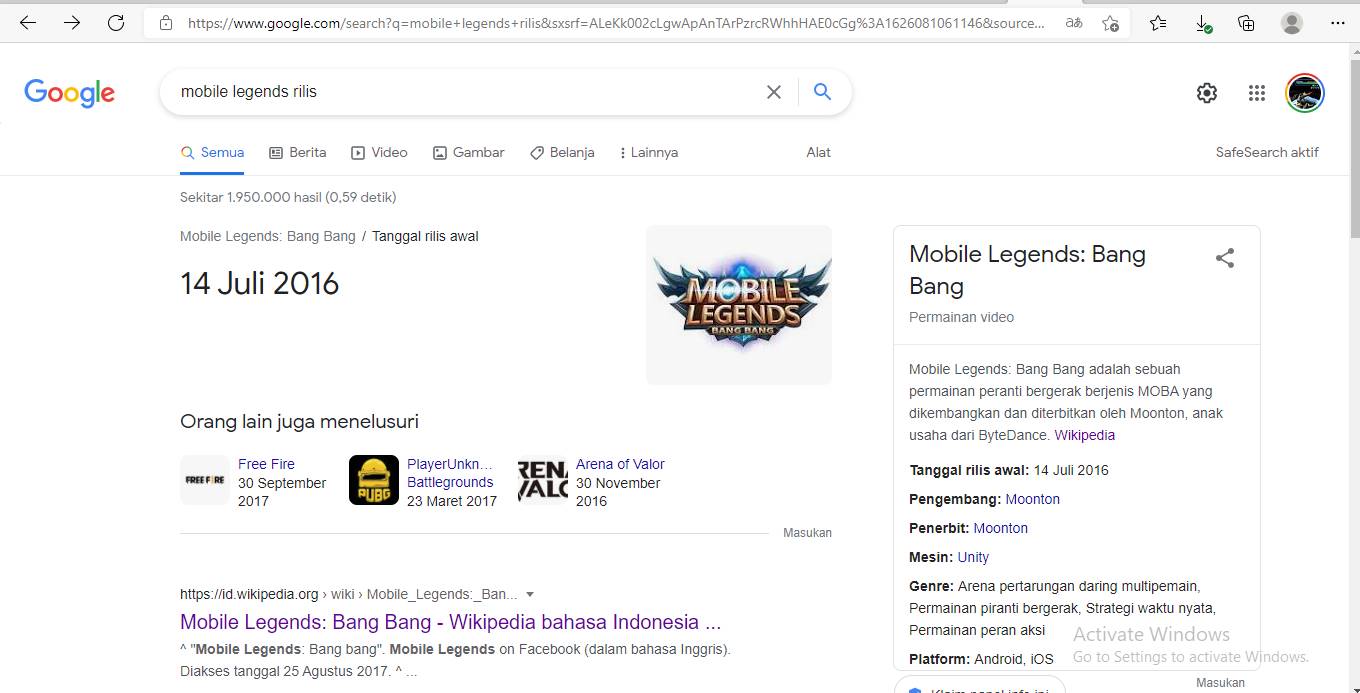
Task: Go forward to next page
Action: 72,22
